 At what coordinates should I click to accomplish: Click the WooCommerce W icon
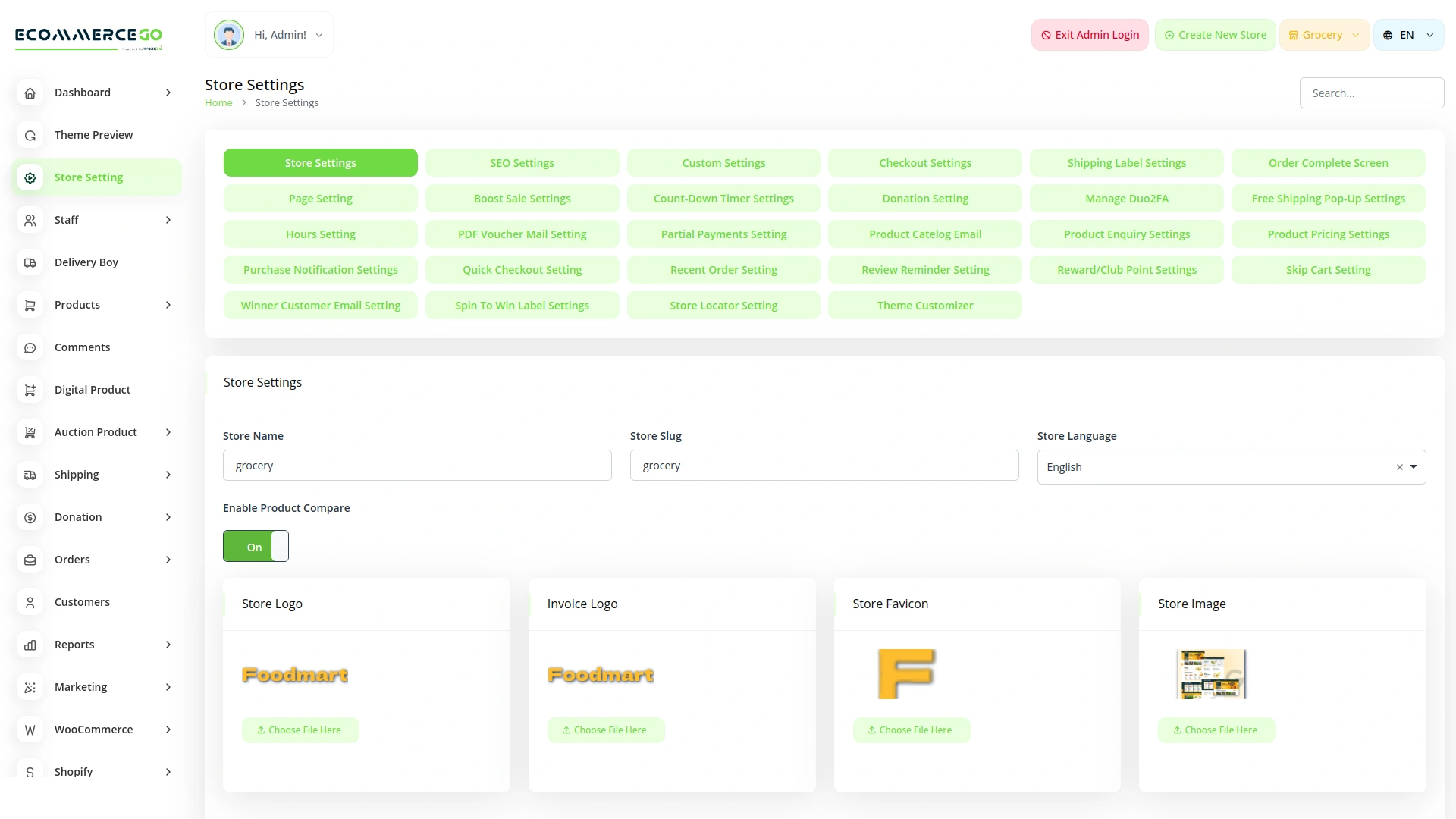point(30,730)
